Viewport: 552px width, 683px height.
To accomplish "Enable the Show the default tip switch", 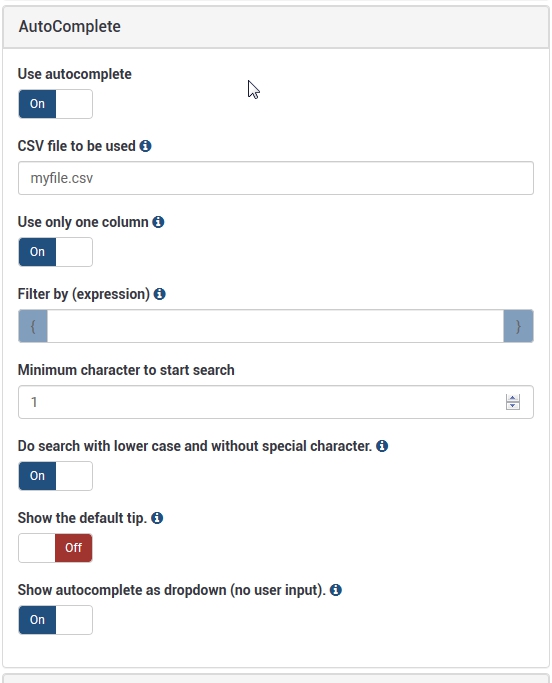I will pyautogui.click(x=55, y=548).
